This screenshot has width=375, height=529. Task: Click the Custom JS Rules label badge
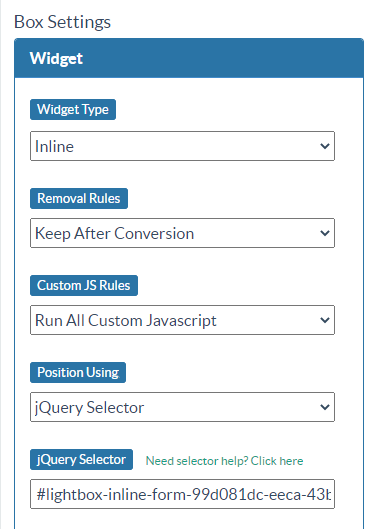coord(84,285)
